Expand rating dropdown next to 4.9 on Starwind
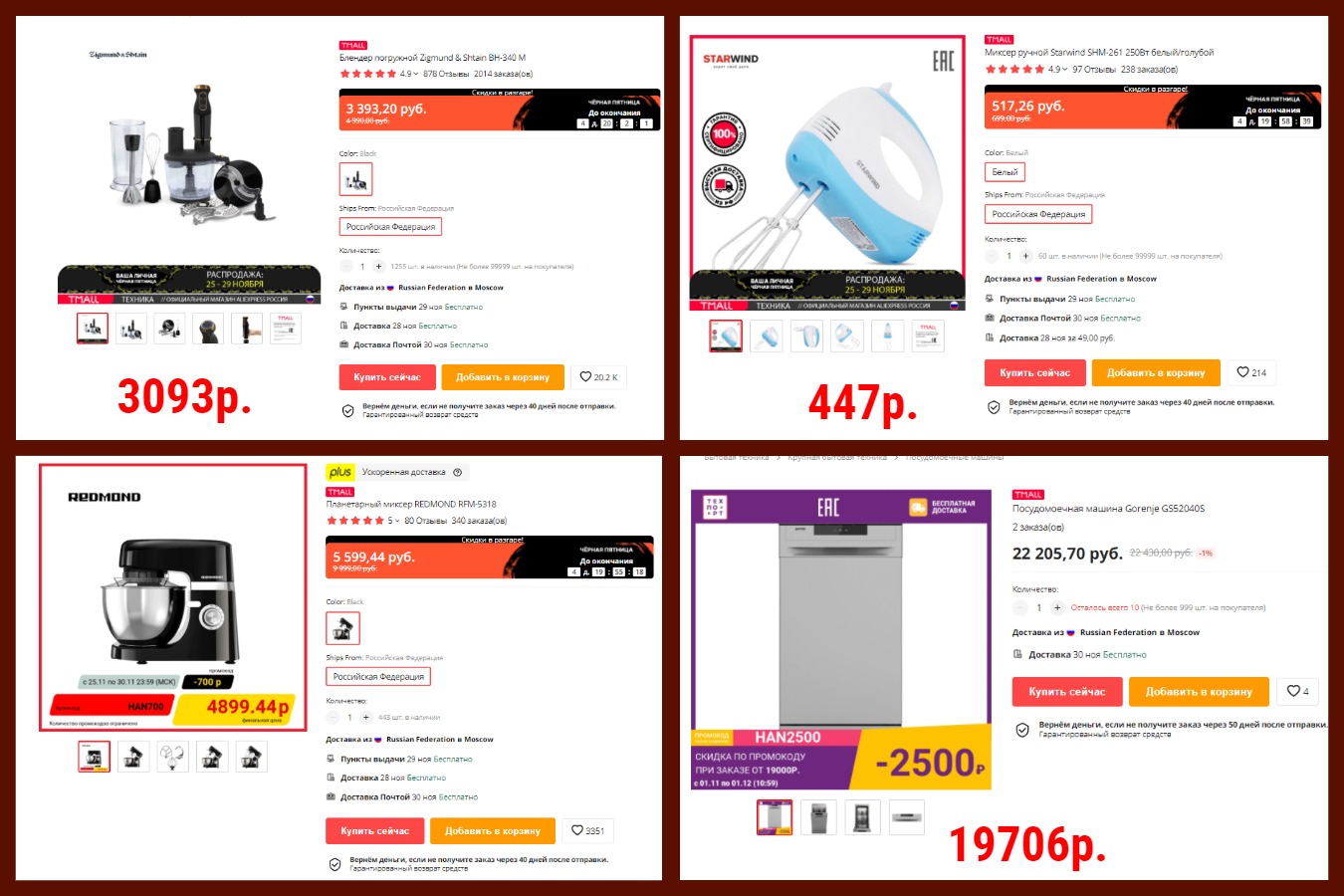 pyautogui.click(x=1065, y=70)
